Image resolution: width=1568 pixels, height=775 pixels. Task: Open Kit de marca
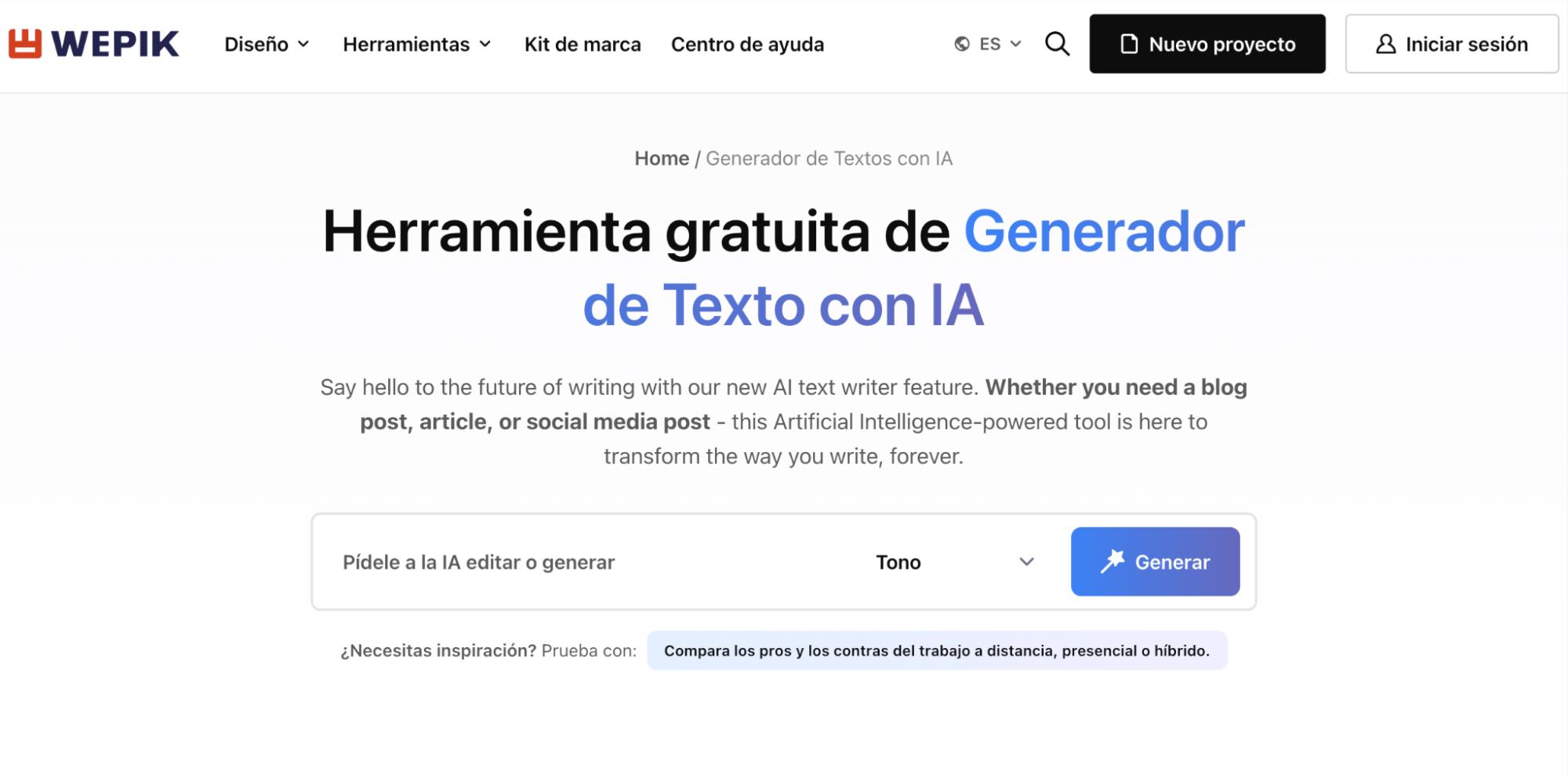(x=583, y=45)
